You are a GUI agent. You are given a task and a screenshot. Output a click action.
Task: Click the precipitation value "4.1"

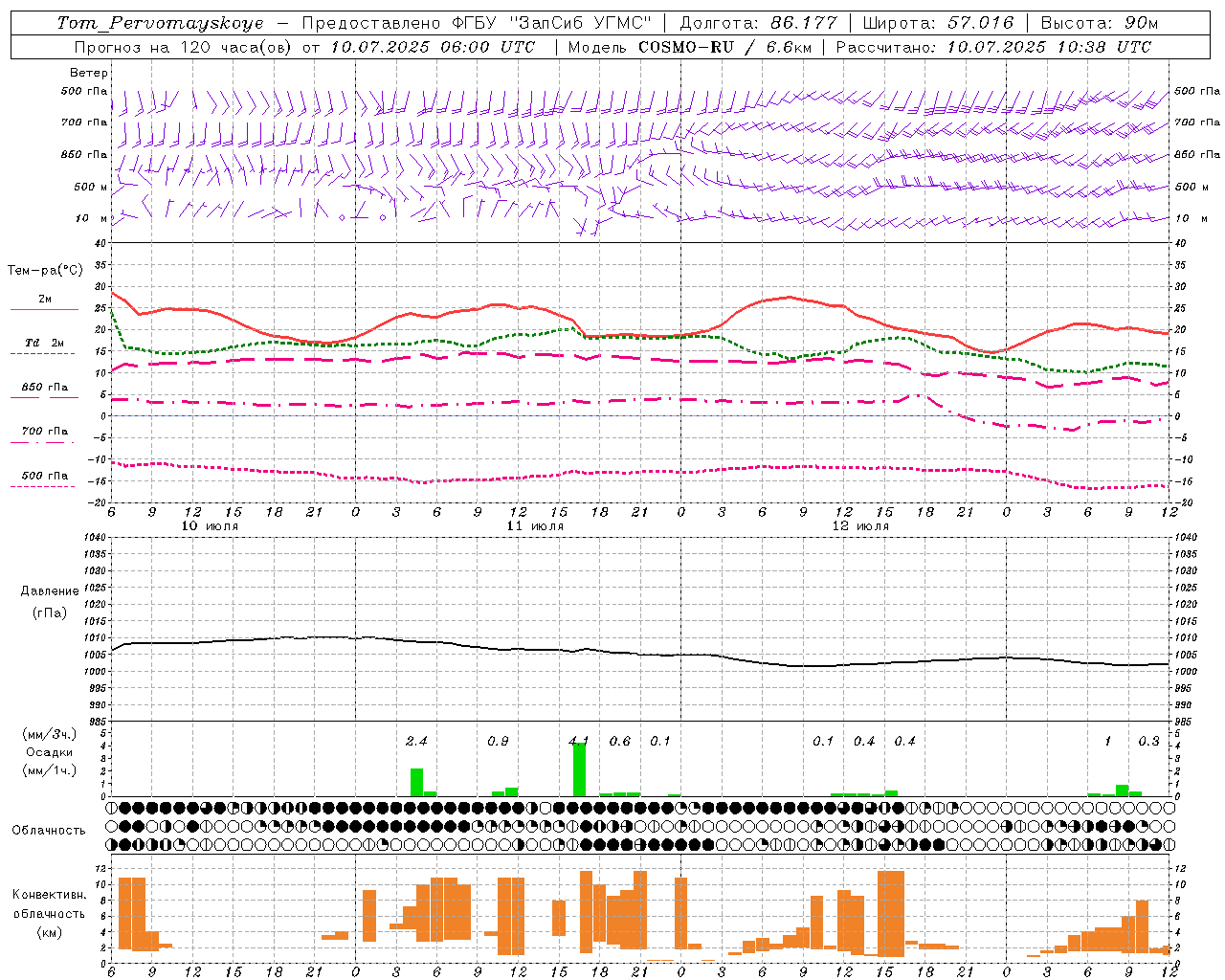(579, 741)
